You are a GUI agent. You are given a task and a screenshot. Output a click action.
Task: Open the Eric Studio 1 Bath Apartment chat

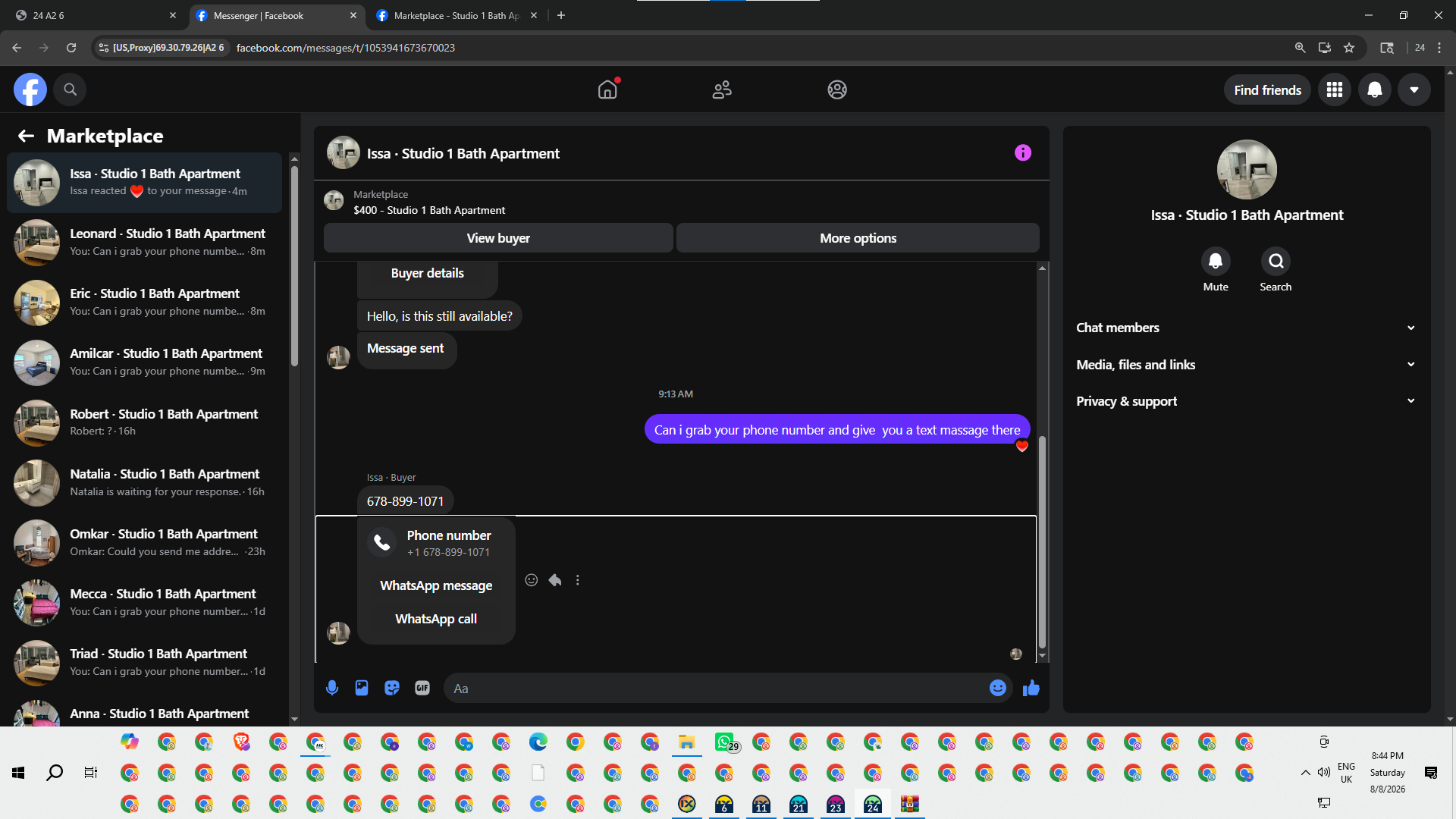click(144, 303)
